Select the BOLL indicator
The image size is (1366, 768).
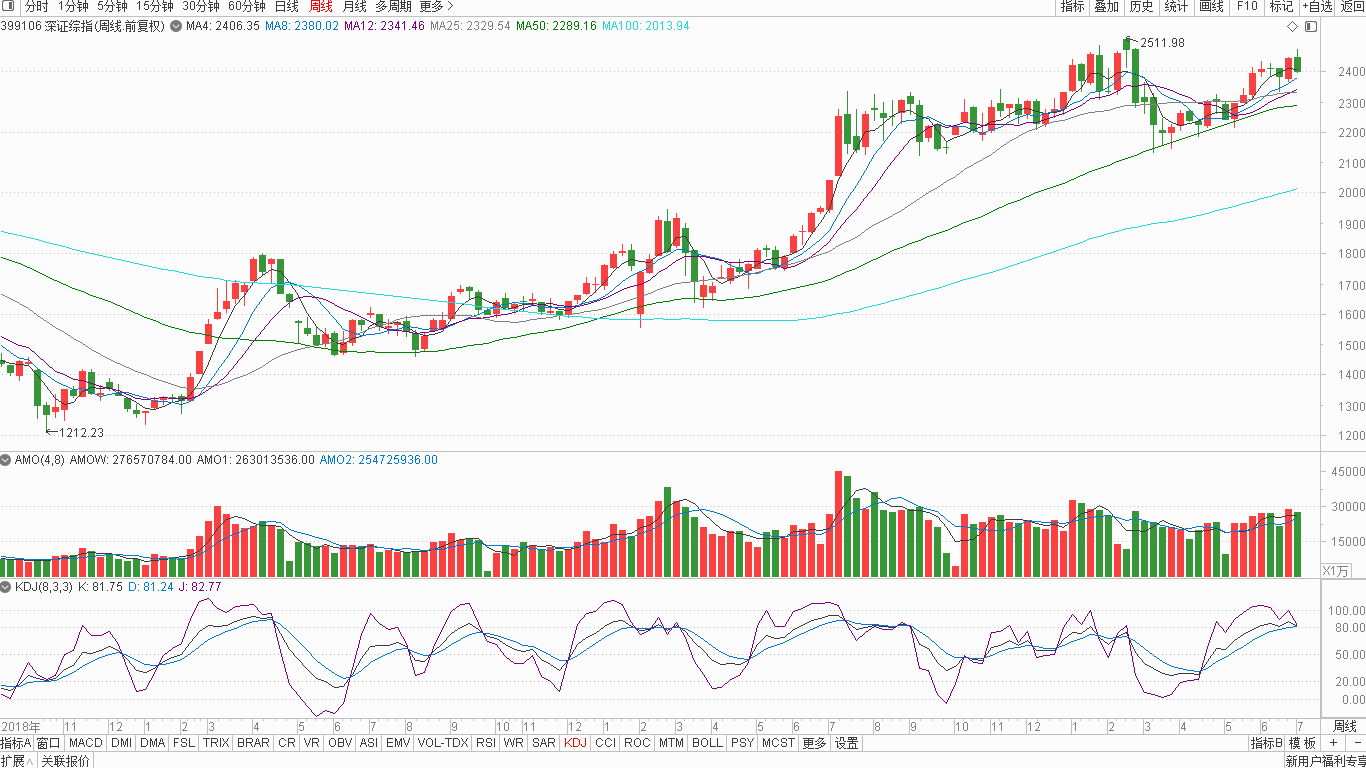(x=707, y=743)
